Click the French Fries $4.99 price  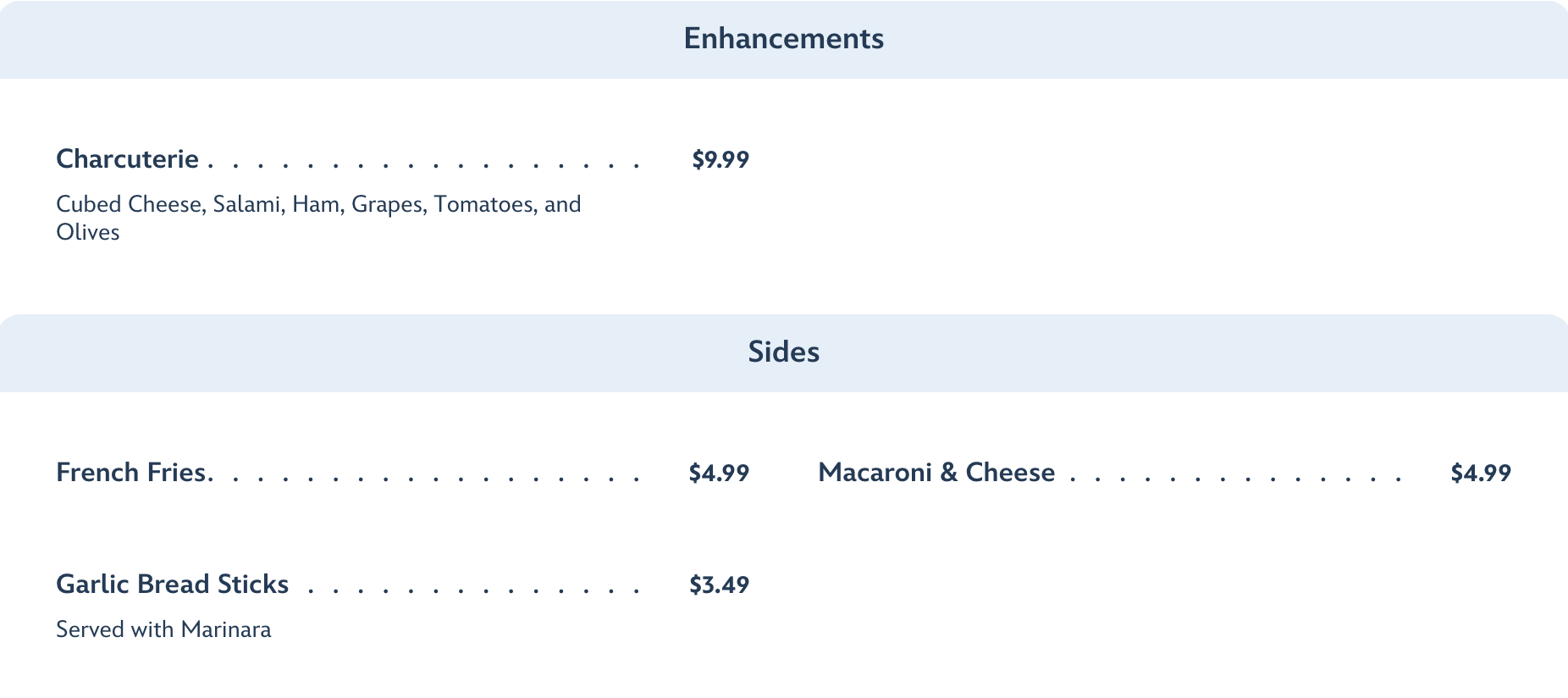click(x=719, y=473)
